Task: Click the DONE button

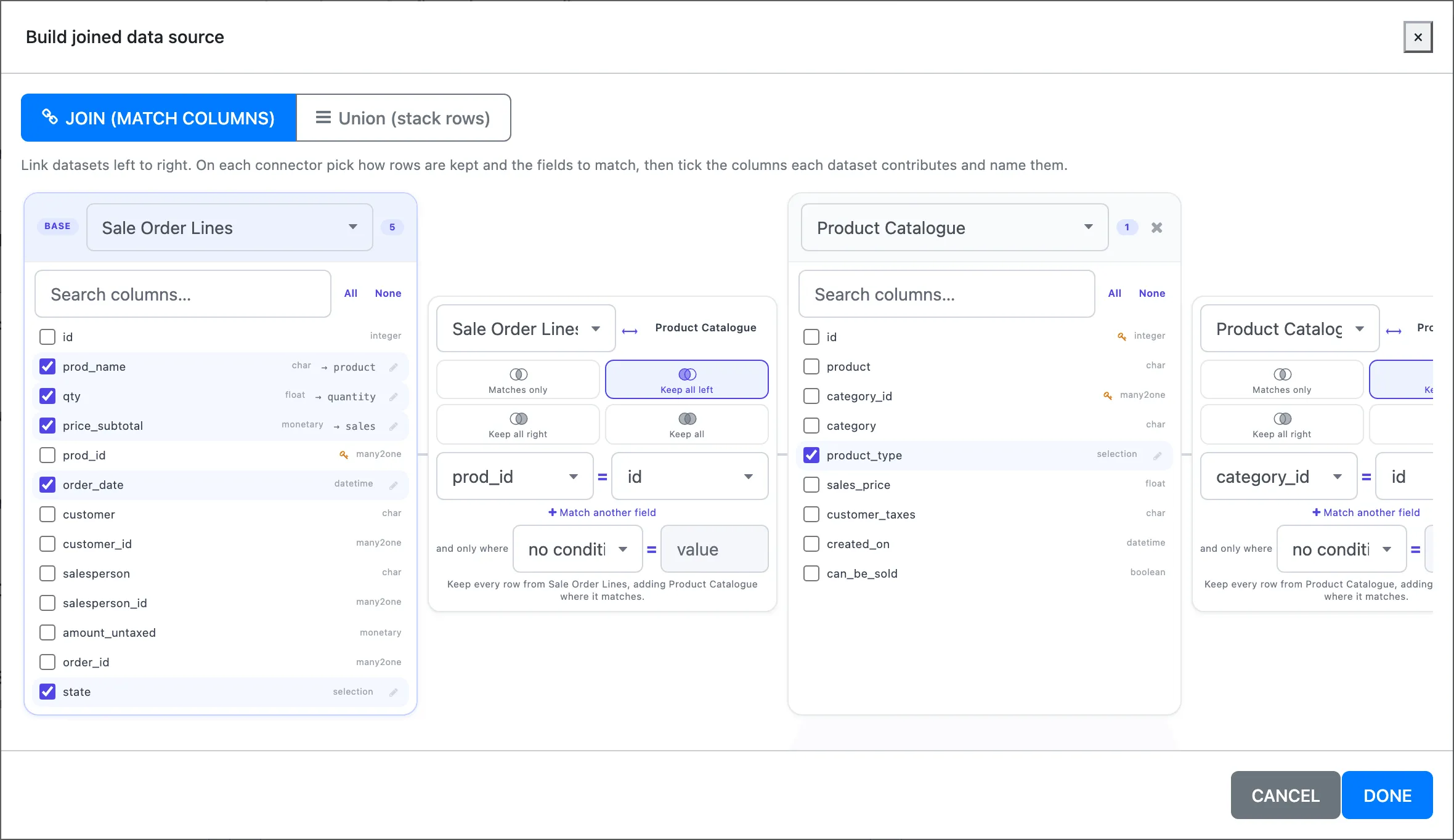Action: 1387,795
